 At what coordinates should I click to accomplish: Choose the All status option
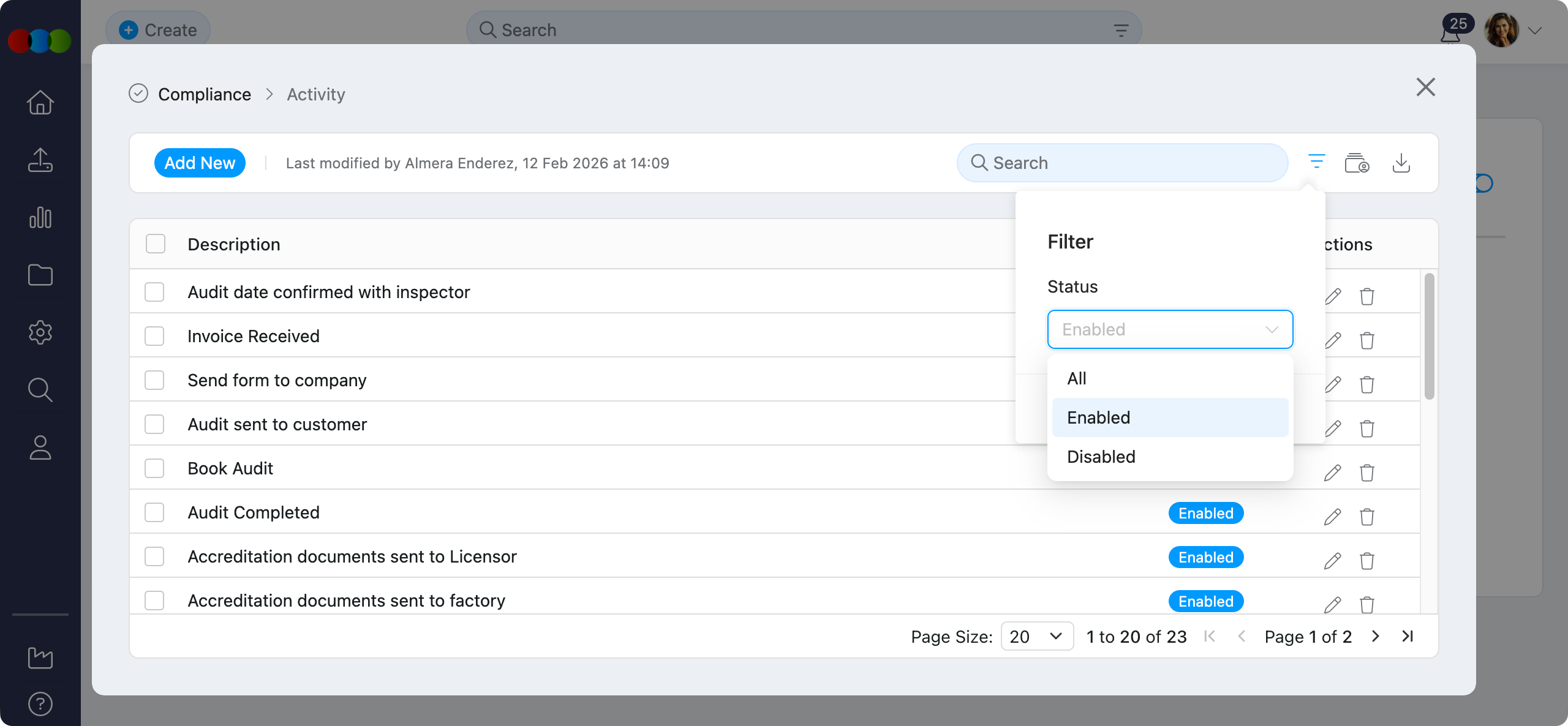click(x=1076, y=378)
